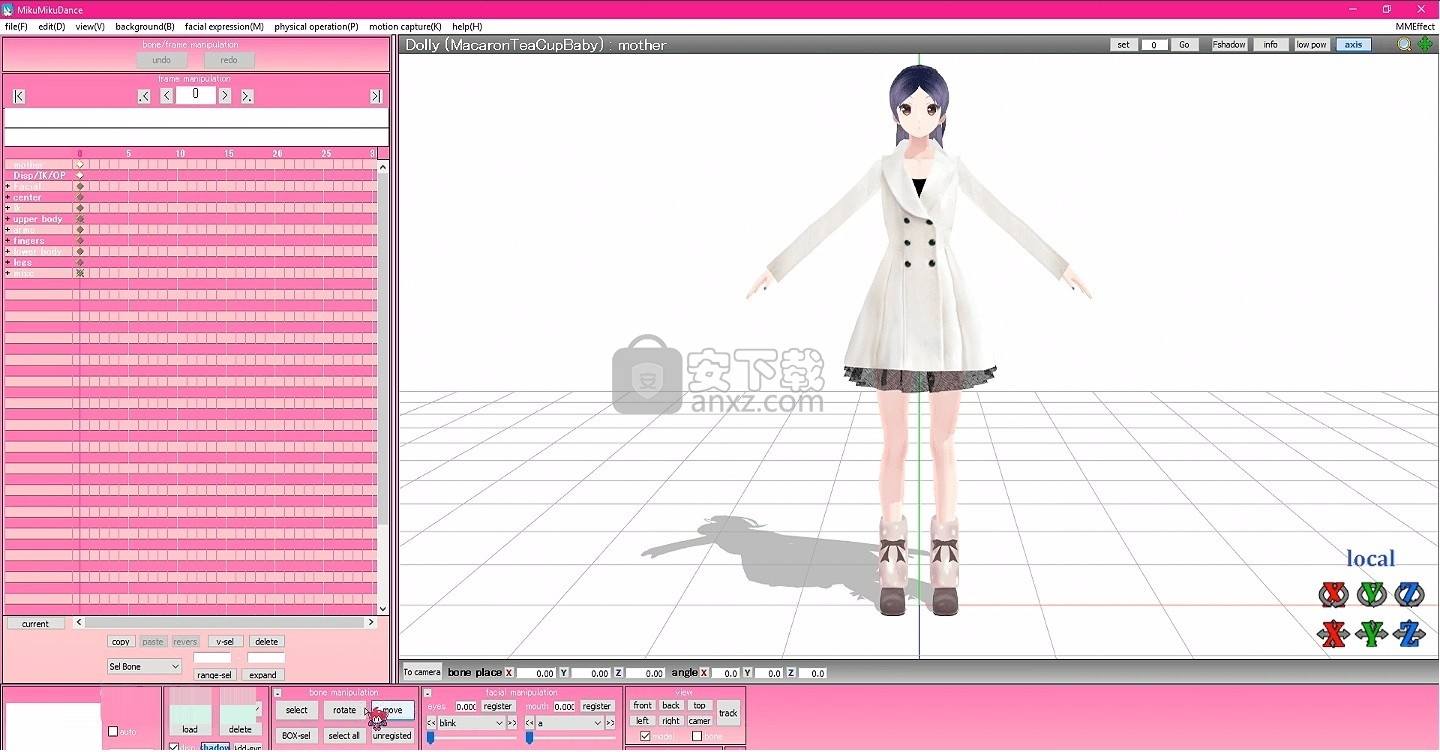The image size is (1440, 752).
Task: Jump to the last frame
Action: [376, 96]
